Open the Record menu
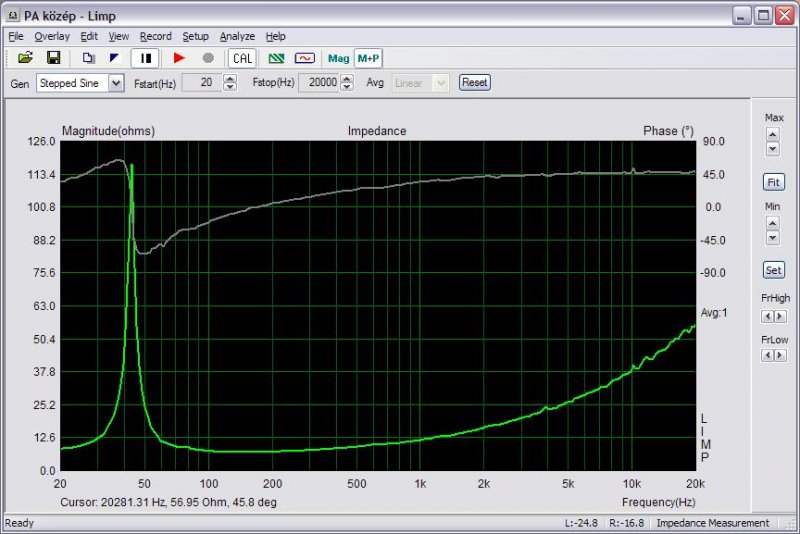The height and width of the screenshot is (534, 800). 156,36
